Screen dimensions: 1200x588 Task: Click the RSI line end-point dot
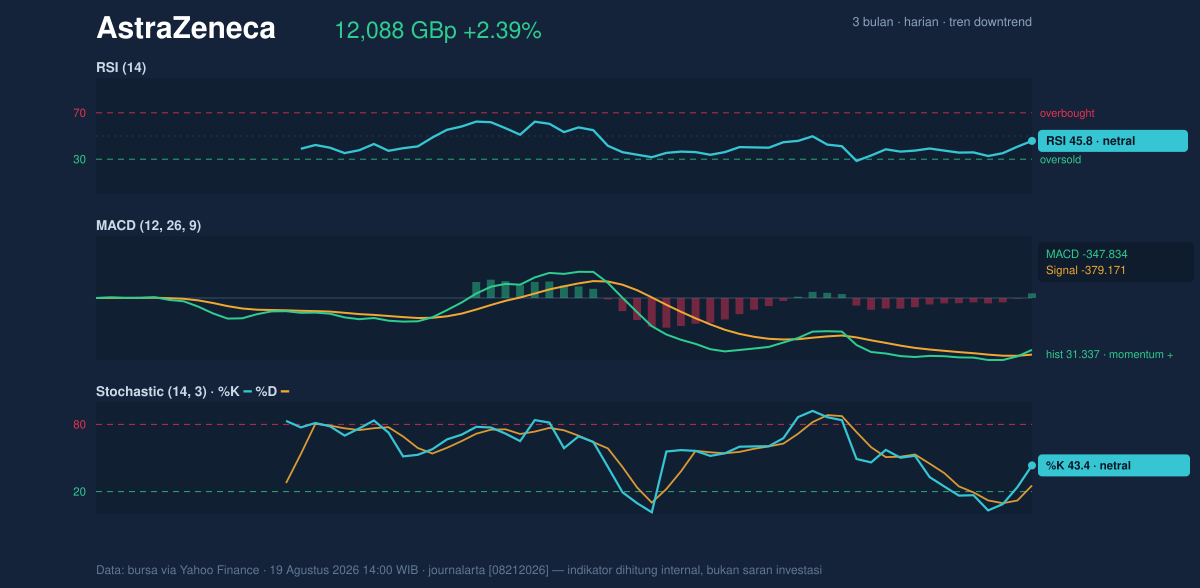(x=1032, y=141)
